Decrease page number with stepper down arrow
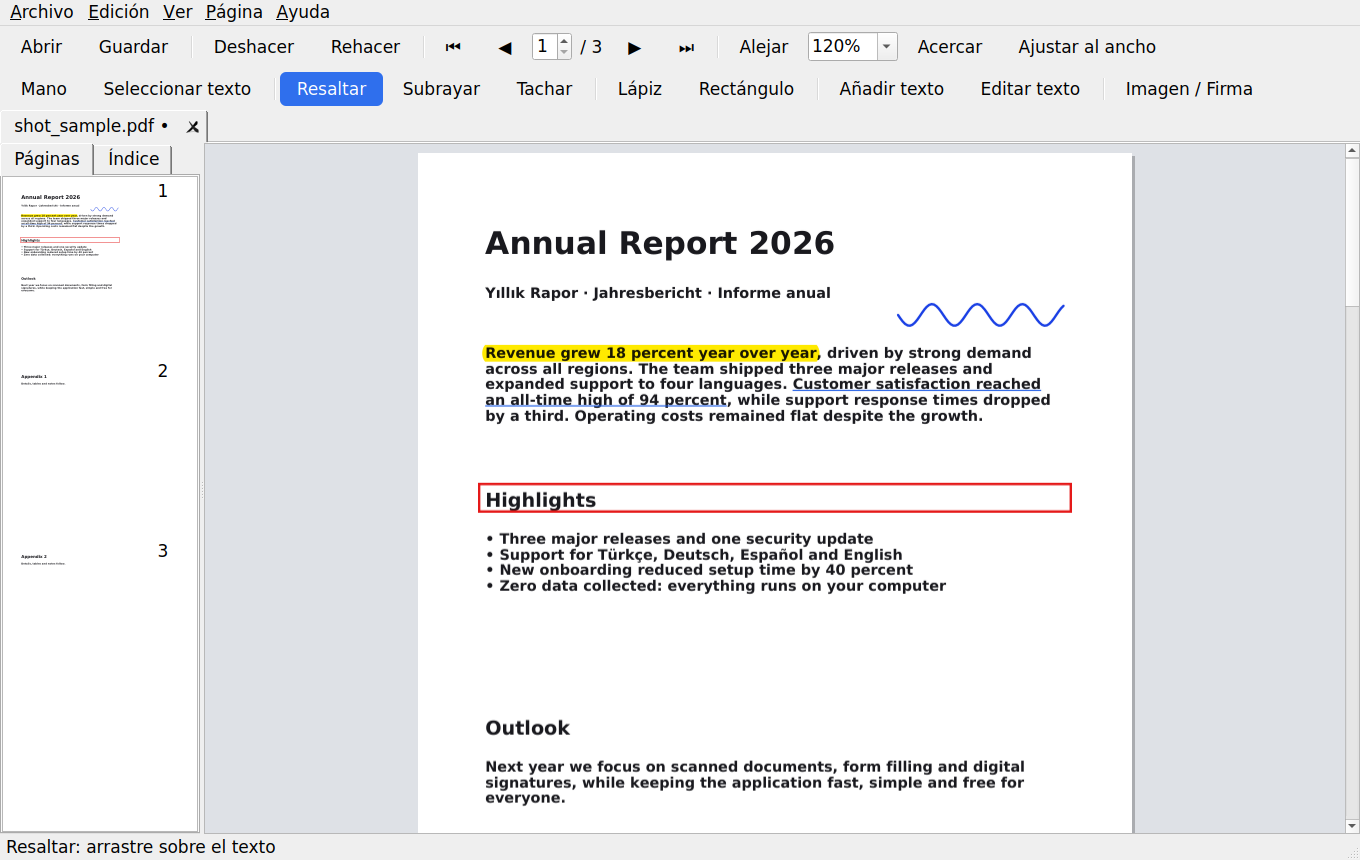The image size is (1360, 860). coord(564,53)
